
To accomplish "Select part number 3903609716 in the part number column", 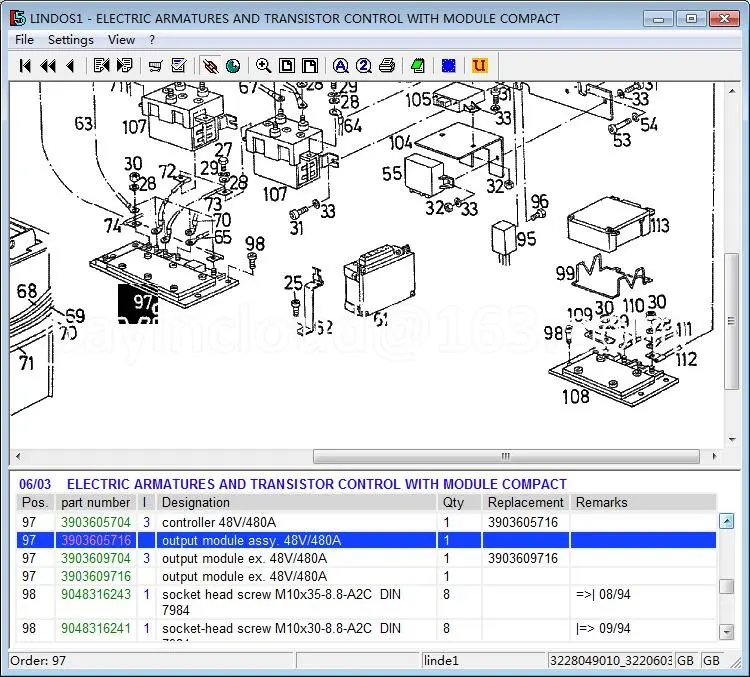I will click(x=96, y=577).
